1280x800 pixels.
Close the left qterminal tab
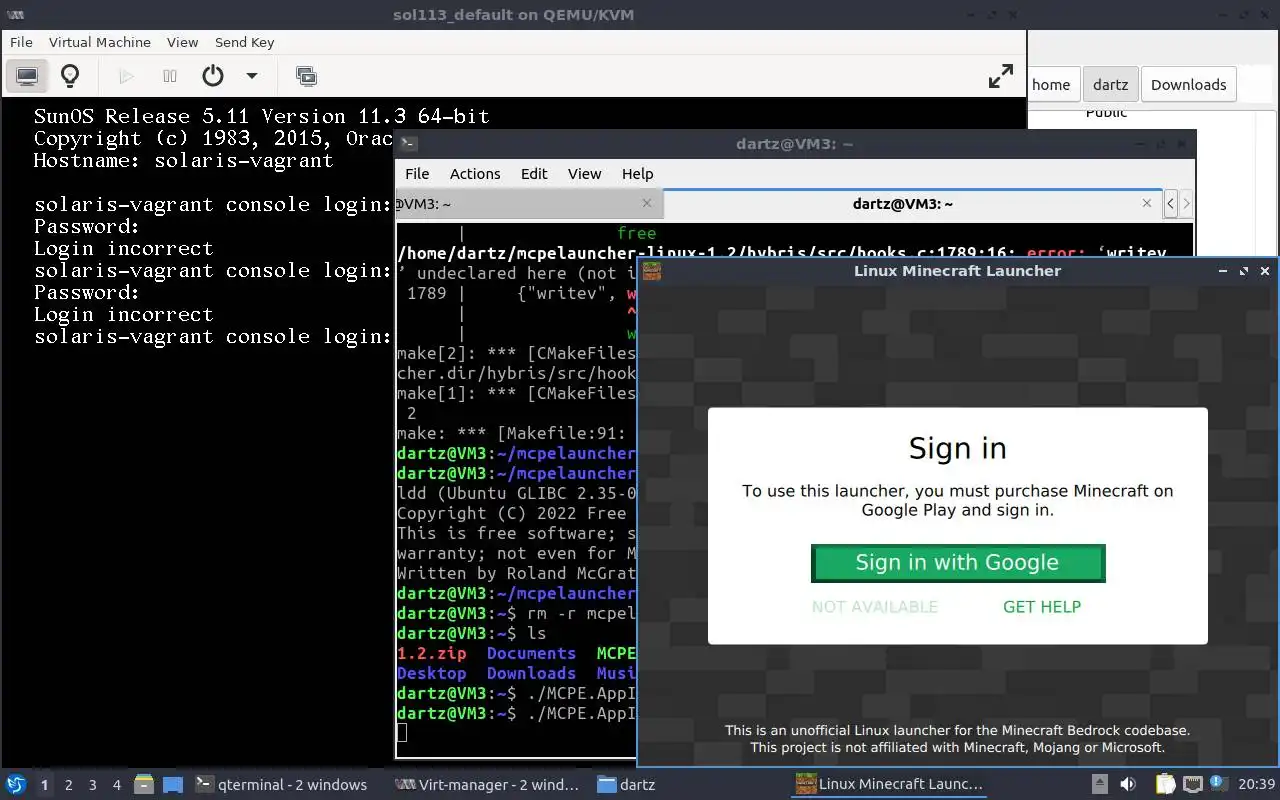pos(646,203)
